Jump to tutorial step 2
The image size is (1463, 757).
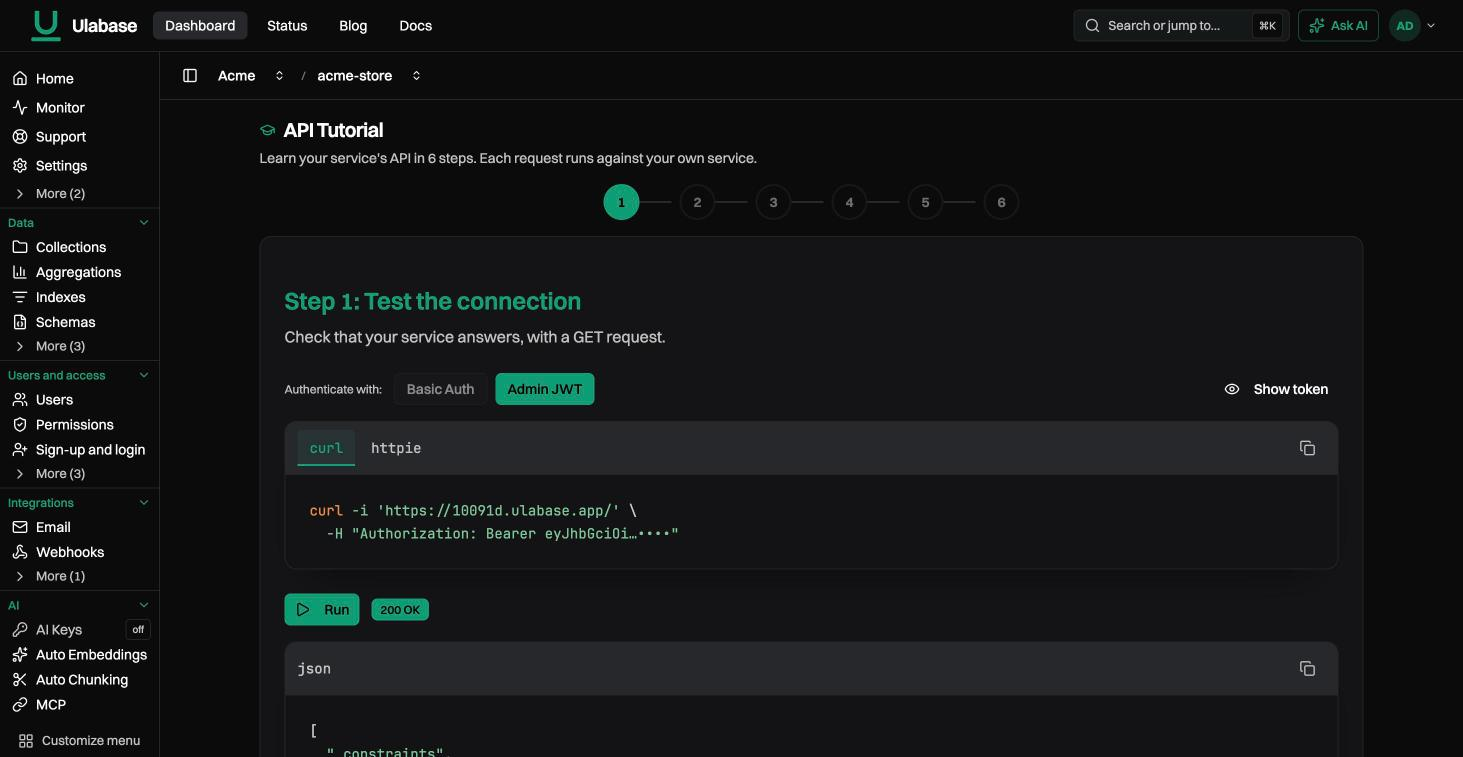coord(697,202)
